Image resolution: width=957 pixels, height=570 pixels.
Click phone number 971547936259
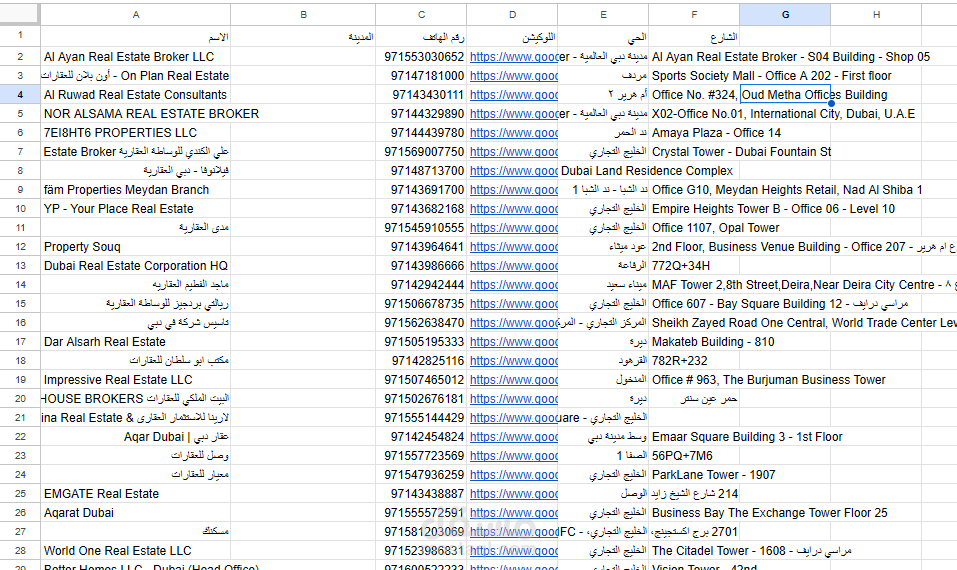424,475
